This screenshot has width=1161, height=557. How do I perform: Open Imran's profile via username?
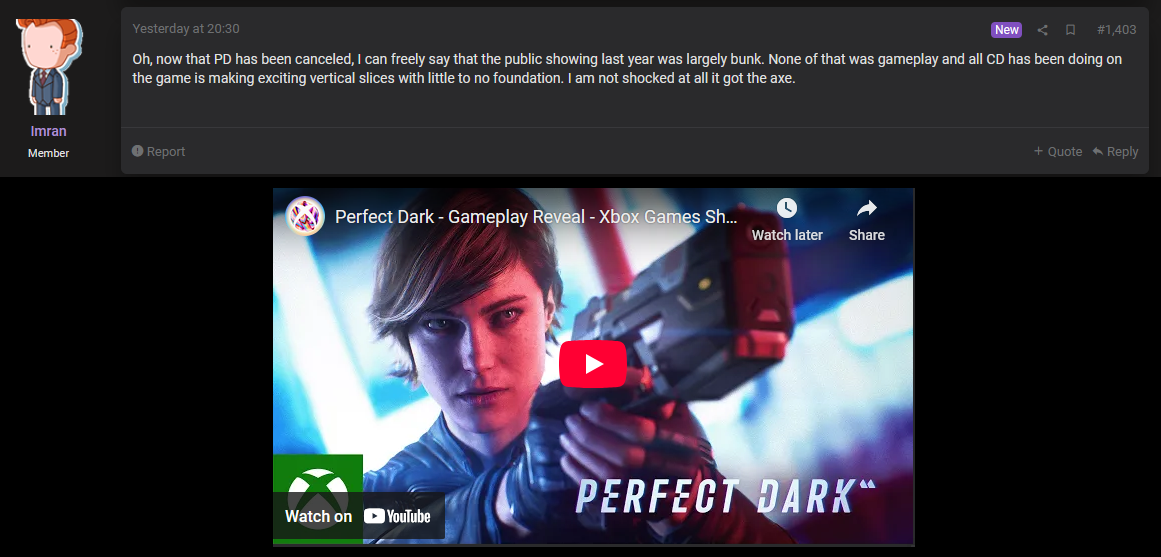pyautogui.click(x=49, y=131)
